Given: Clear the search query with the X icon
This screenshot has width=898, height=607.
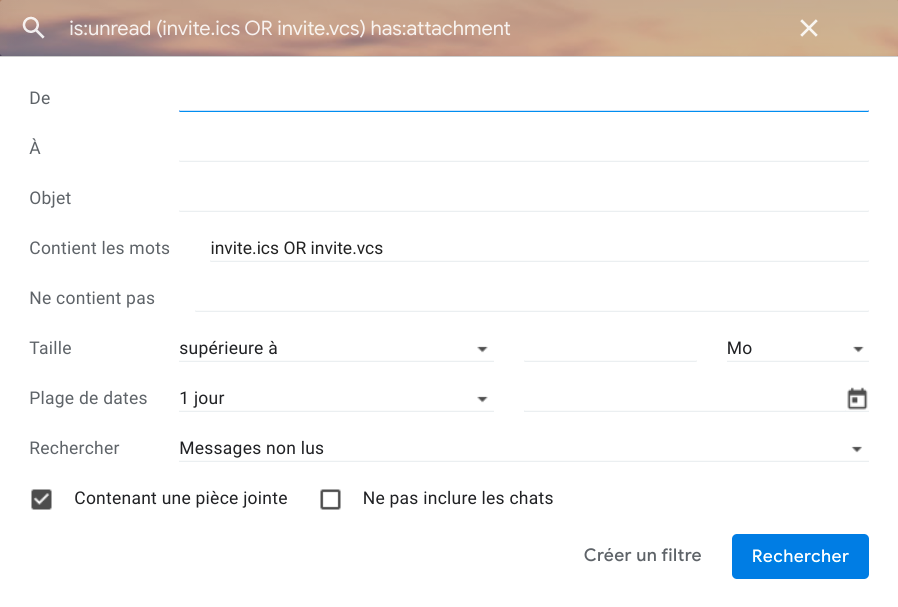Looking at the screenshot, I should point(809,28).
